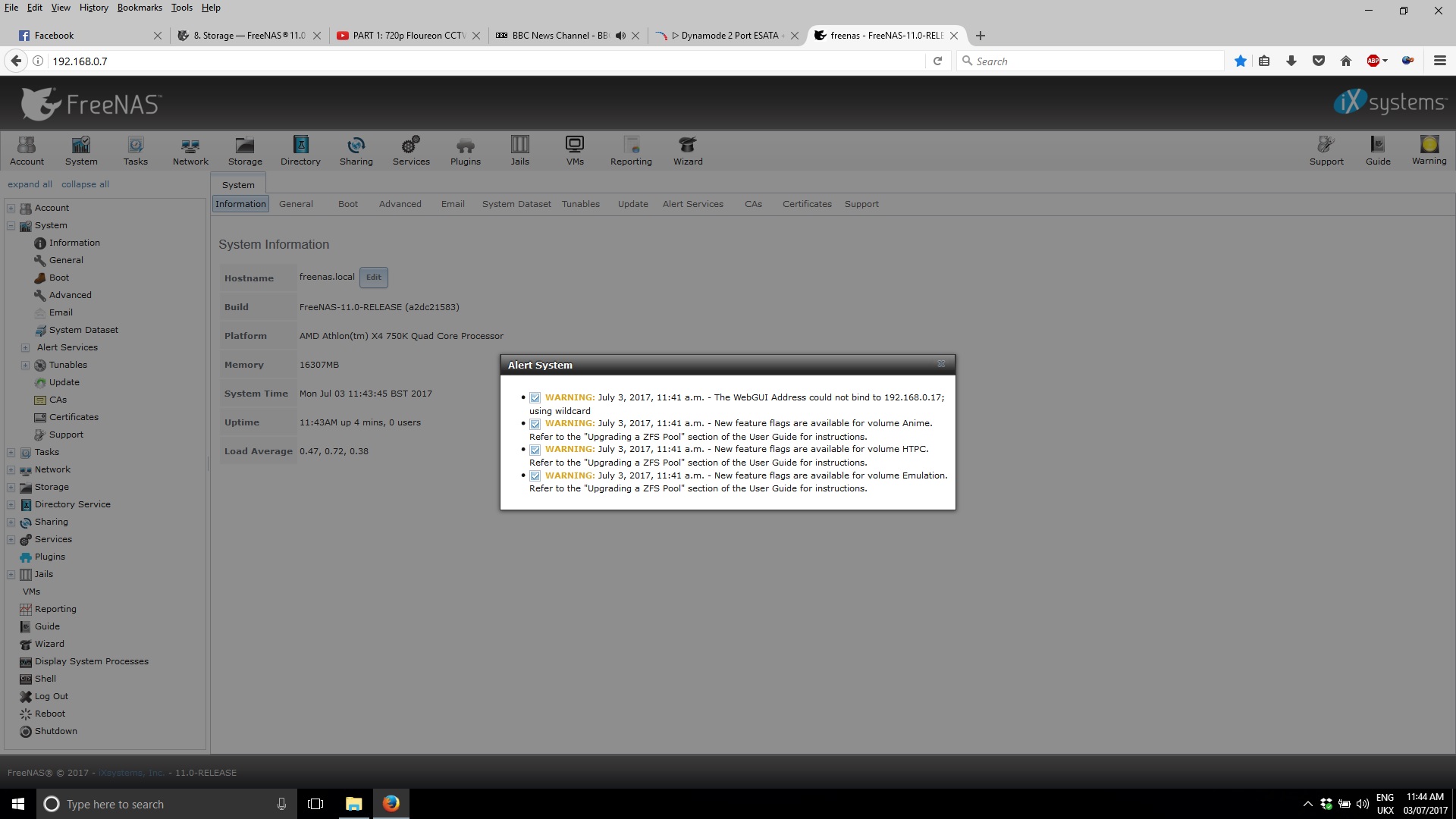Collapse the System tree node

(11, 225)
